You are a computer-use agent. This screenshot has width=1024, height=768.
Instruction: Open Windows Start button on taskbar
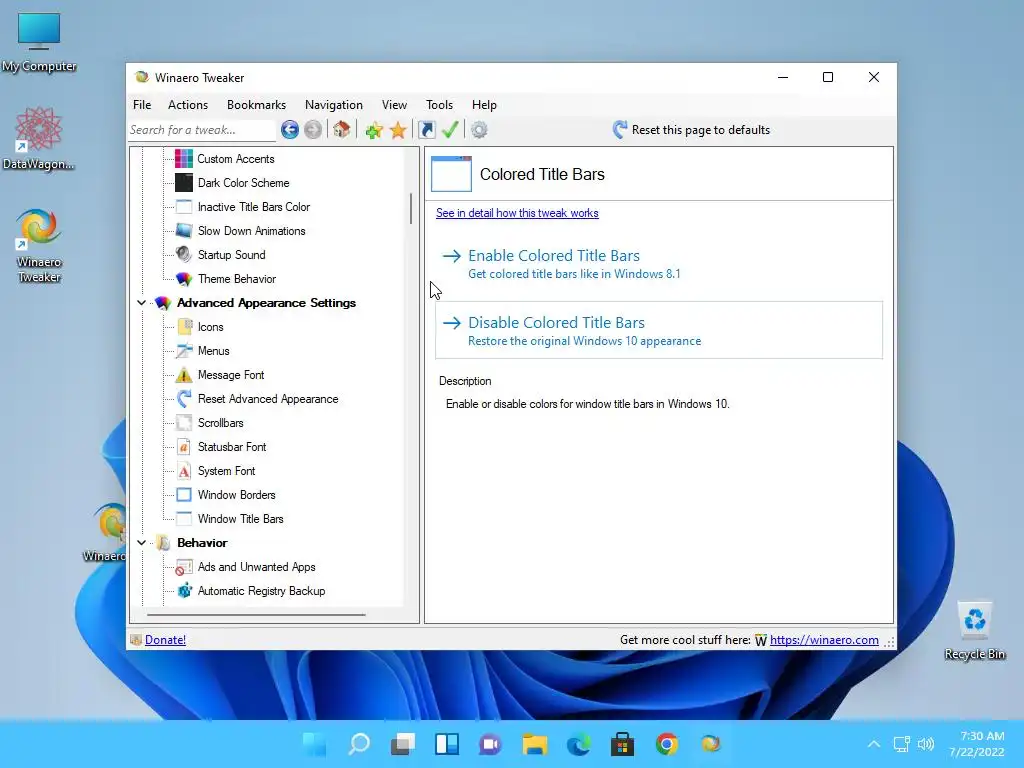pos(315,744)
